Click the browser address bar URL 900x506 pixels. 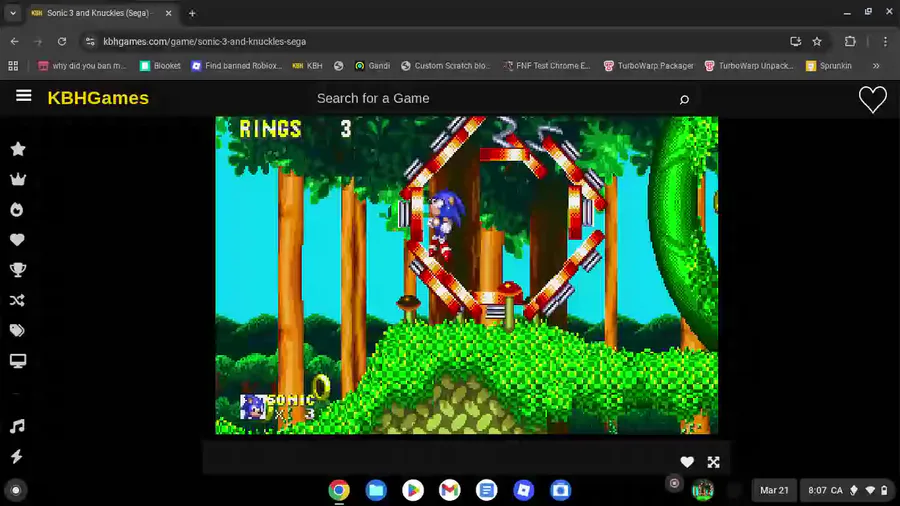[204, 41]
